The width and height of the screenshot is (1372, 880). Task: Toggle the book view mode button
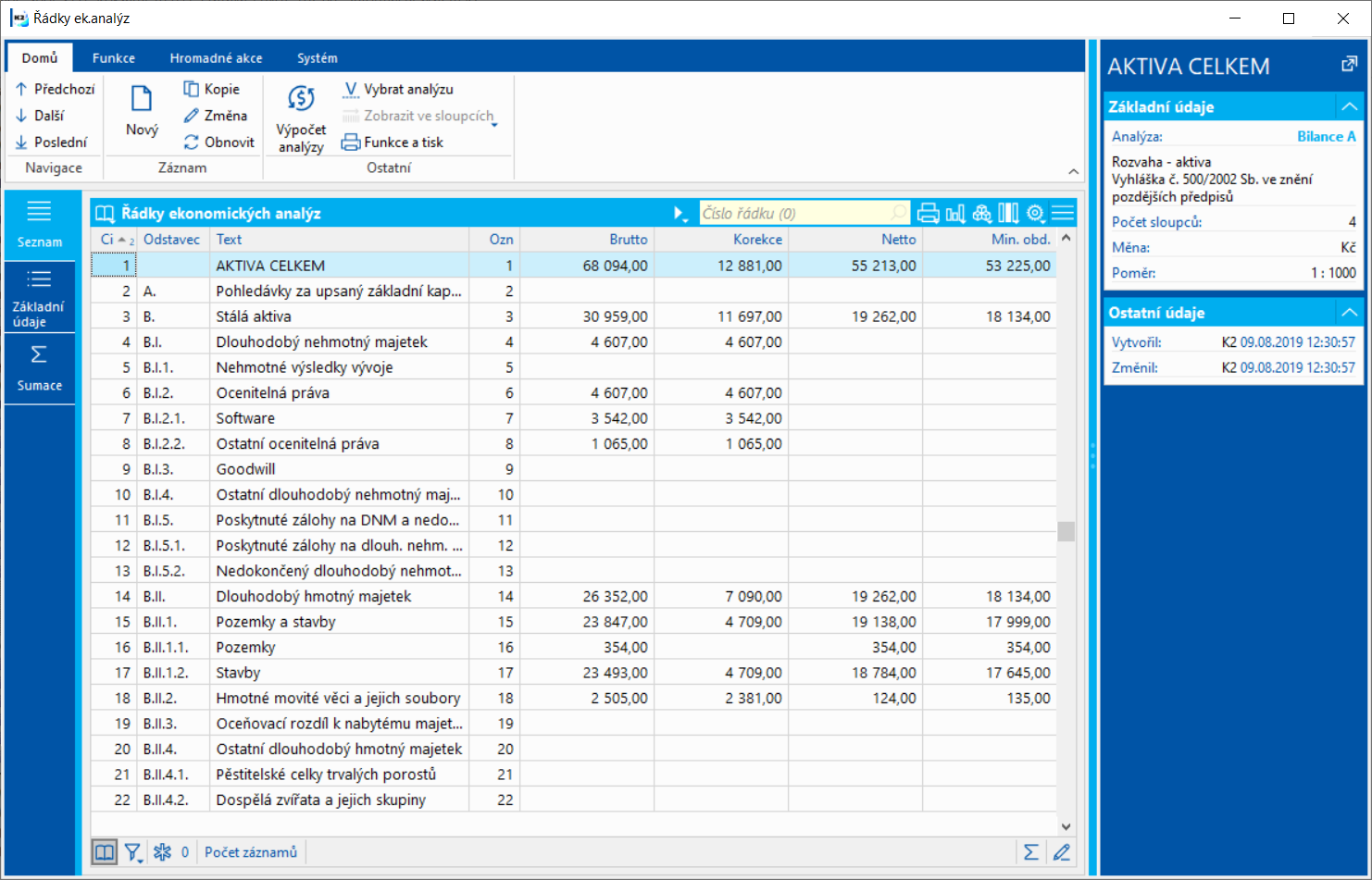[x=105, y=852]
